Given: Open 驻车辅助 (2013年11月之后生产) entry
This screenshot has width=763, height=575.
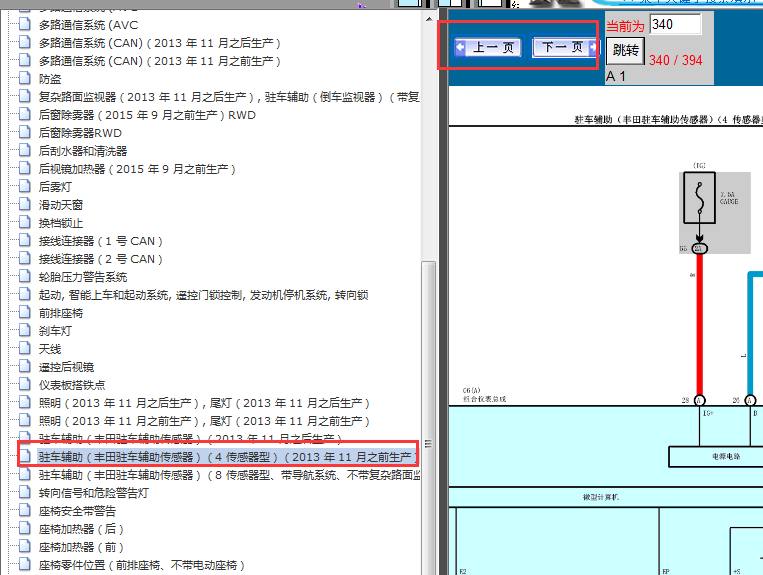Looking at the screenshot, I should [x=190, y=437].
